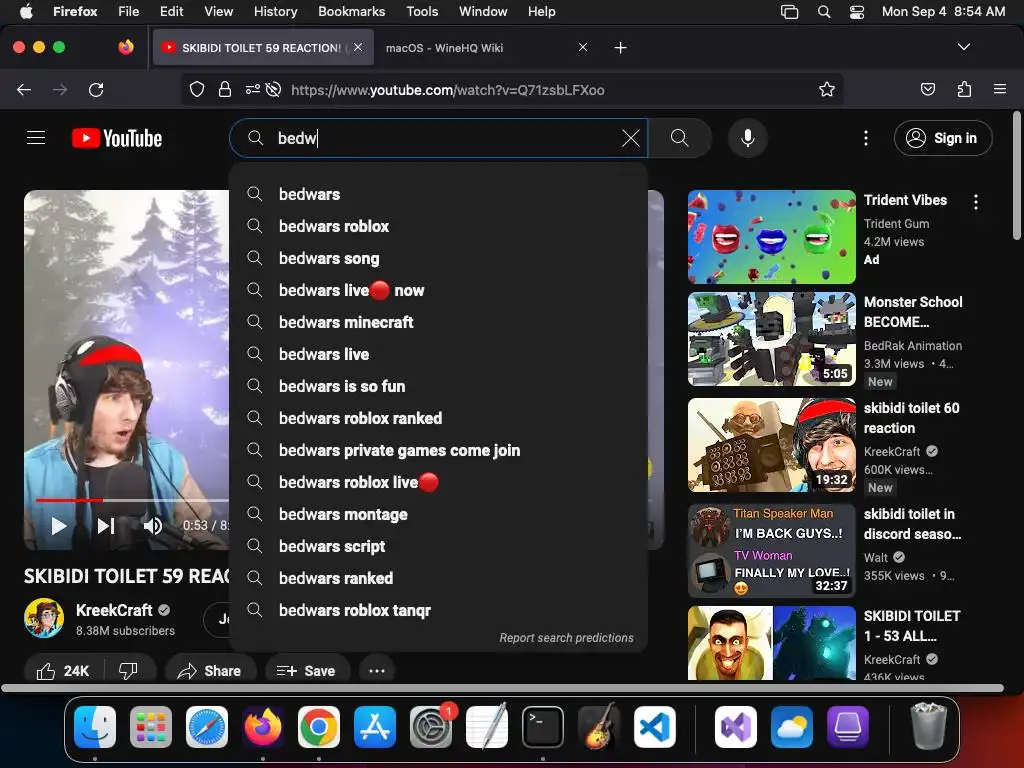The width and height of the screenshot is (1024, 768).
Task: Pick 'bedwars roblox ranked' suggestion
Action: click(x=438, y=418)
